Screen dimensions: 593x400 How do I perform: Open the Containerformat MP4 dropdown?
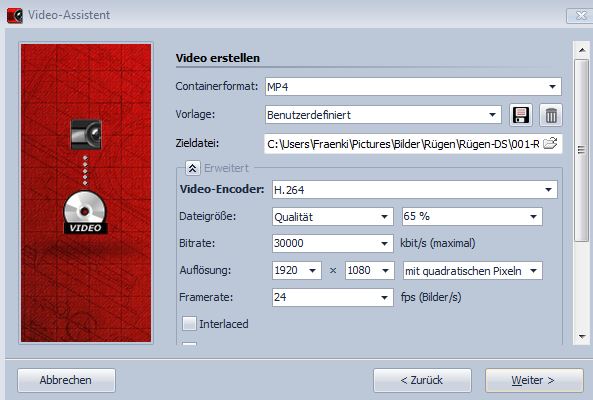pyautogui.click(x=413, y=87)
